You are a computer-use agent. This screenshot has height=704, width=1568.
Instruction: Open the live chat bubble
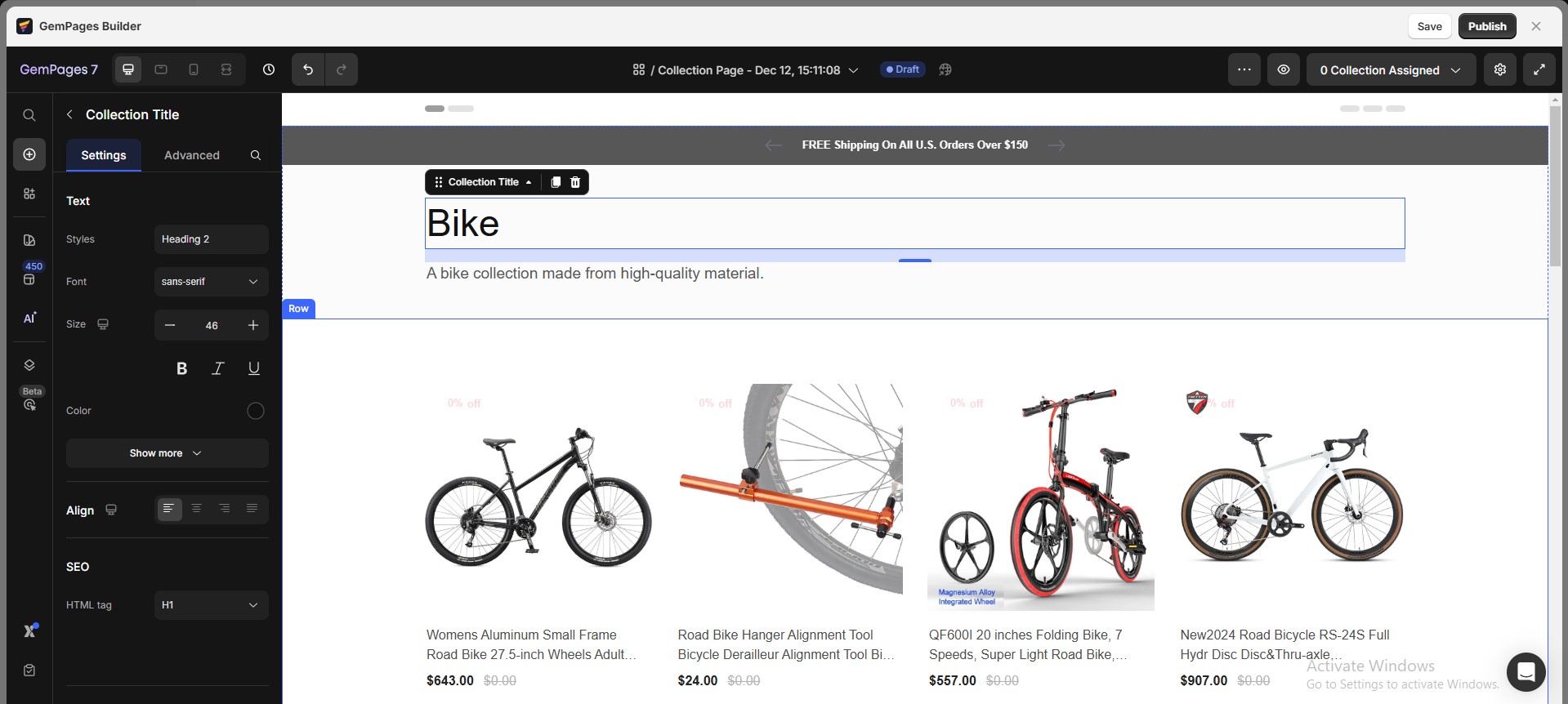[x=1526, y=672]
